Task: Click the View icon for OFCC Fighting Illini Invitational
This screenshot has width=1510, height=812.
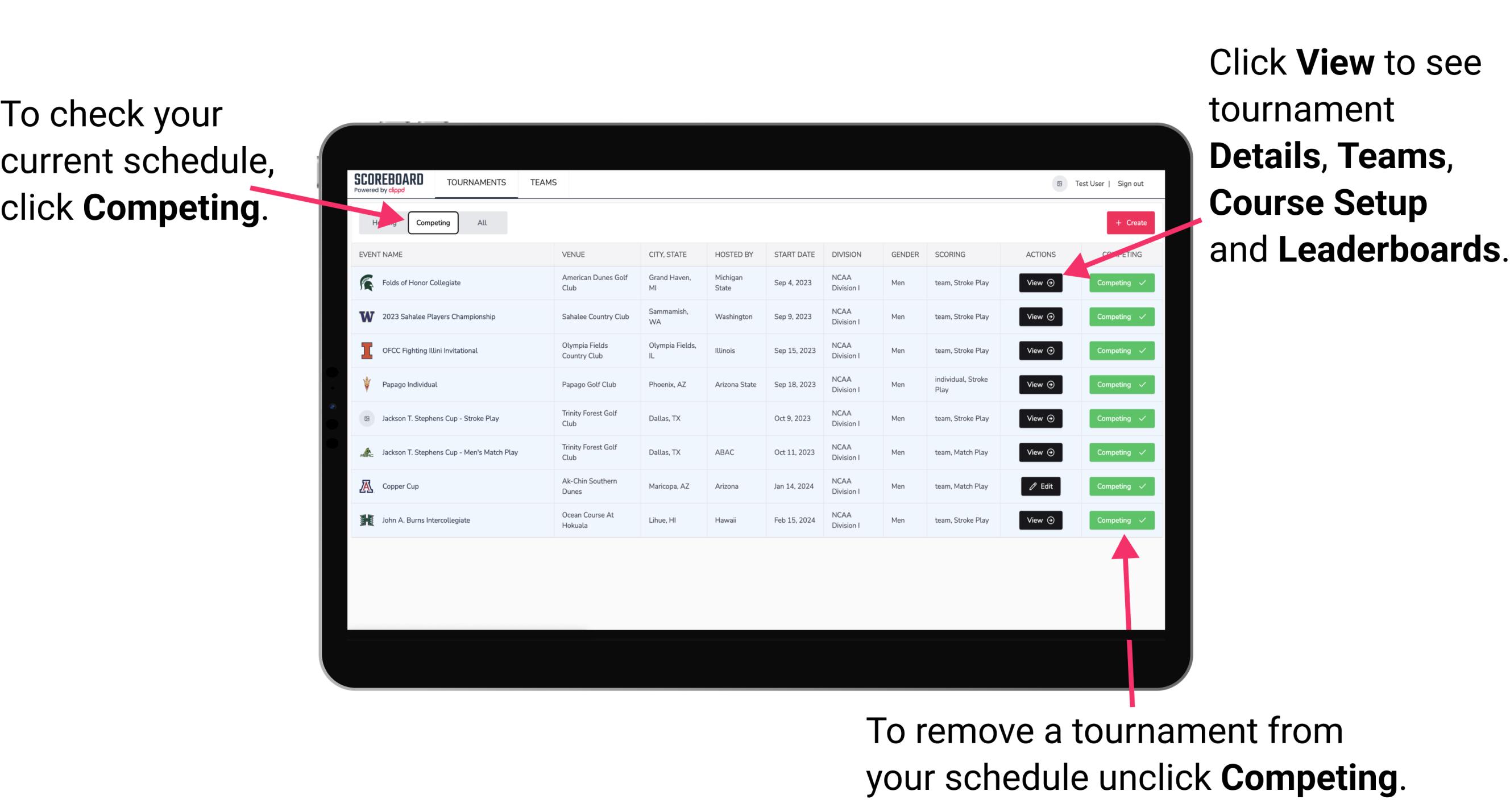Action: (x=1039, y=351)
